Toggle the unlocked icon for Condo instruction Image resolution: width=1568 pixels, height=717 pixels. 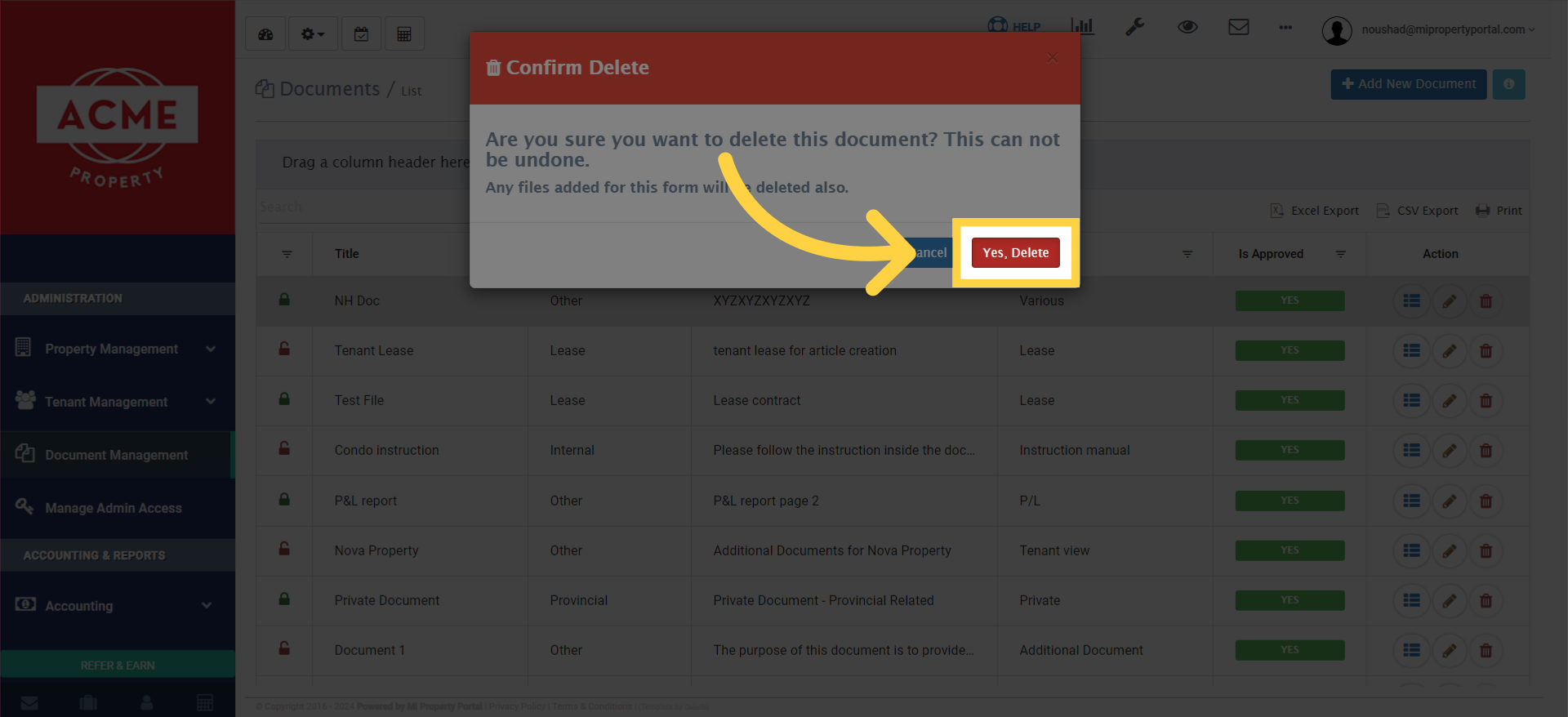(x=284, y=448)
